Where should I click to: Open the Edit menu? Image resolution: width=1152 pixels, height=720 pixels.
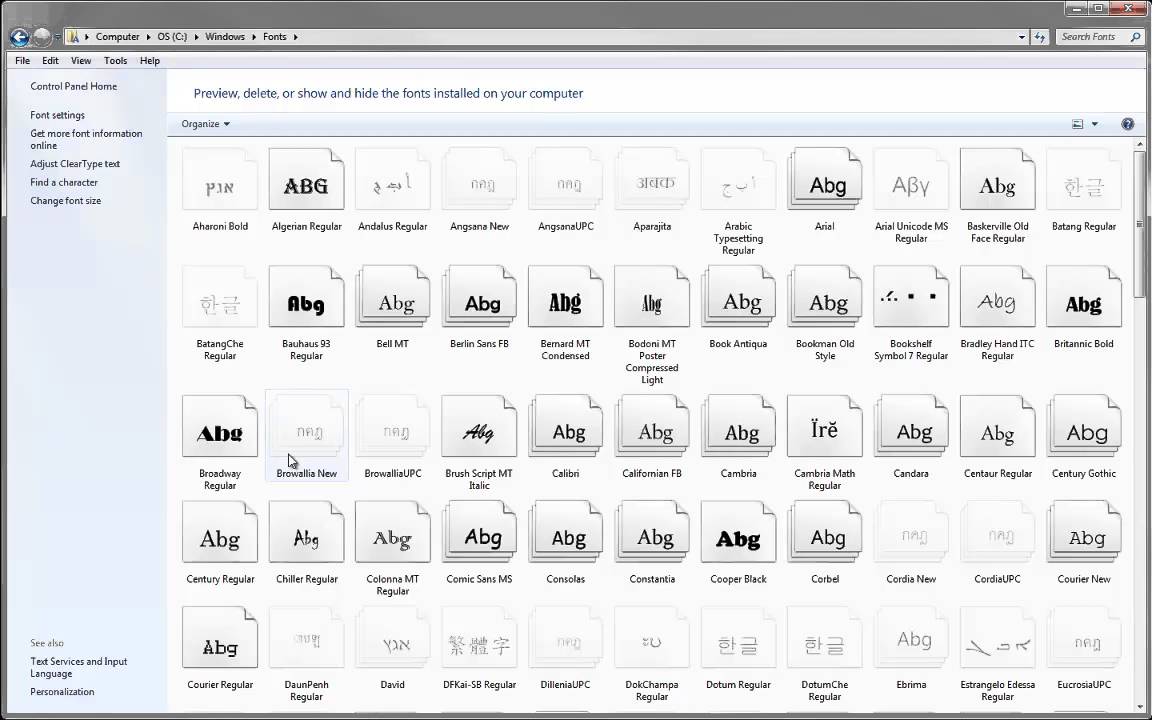(x=50, y=61)
